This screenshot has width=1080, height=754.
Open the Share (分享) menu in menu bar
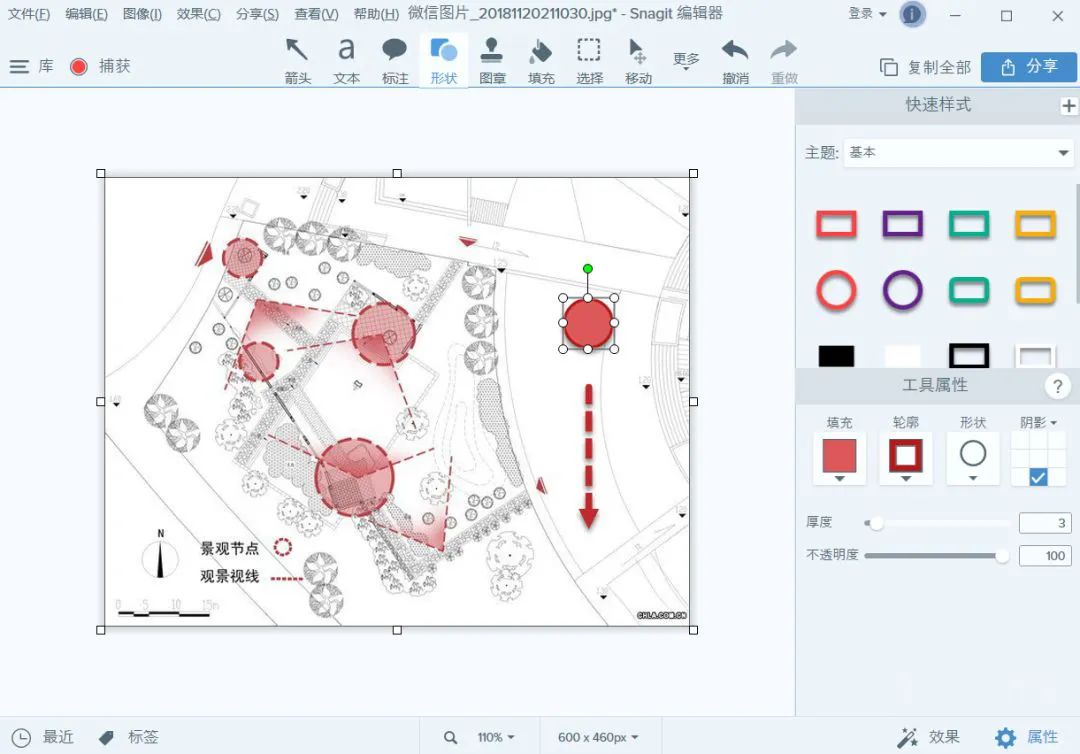[x=257, y=14]
